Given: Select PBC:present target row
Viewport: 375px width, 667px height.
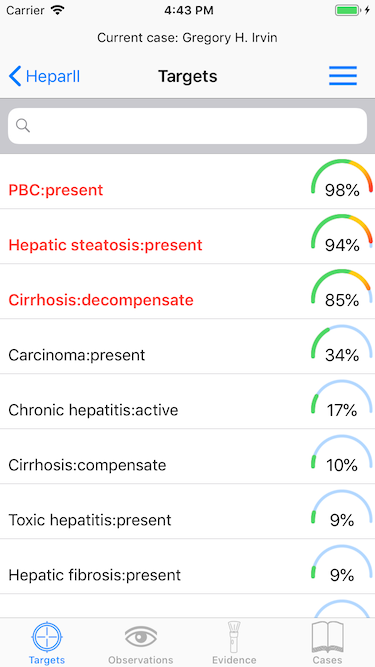Looking at the screenshot, I should point(188,182).
